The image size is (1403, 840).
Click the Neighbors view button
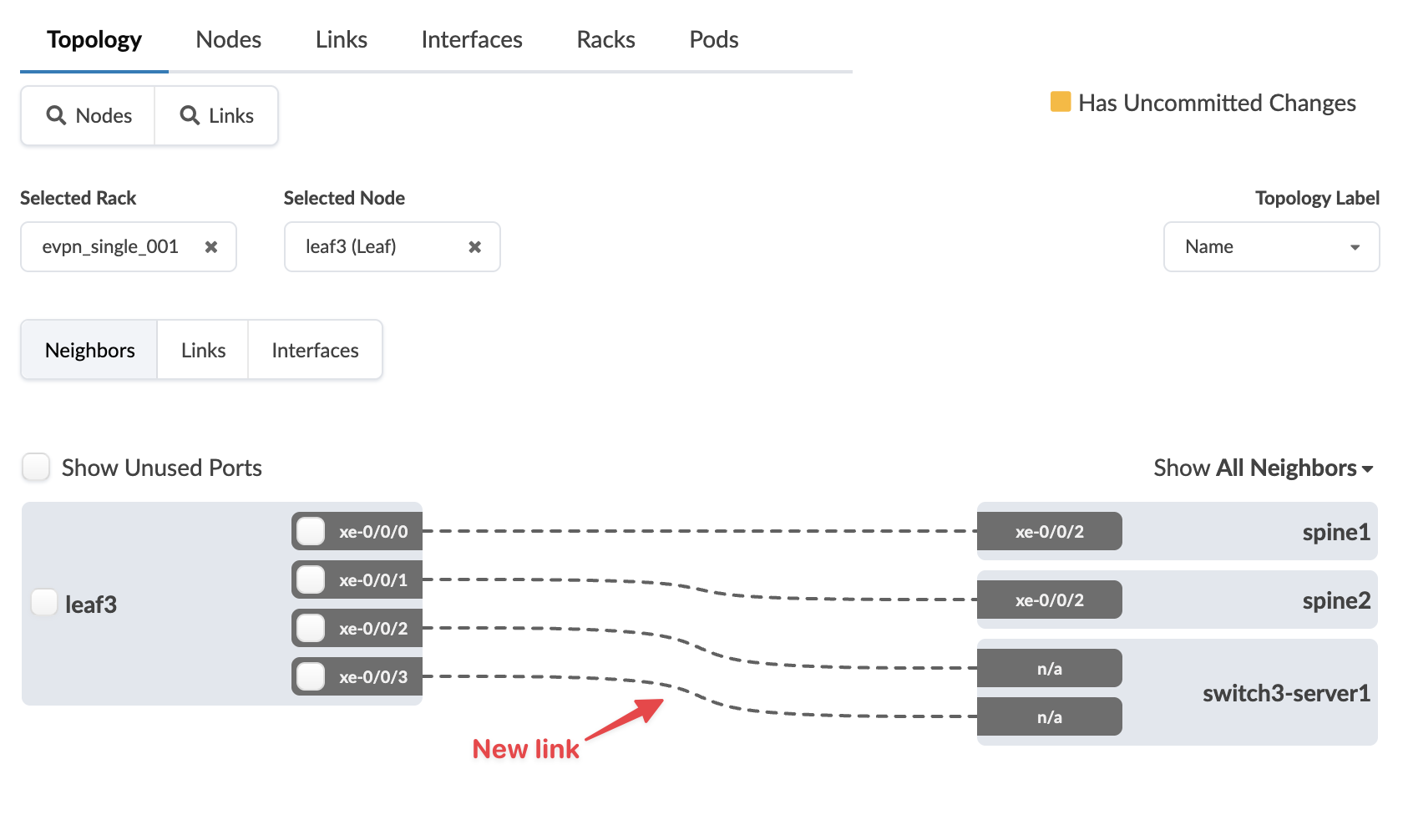(x=89, y=351)
